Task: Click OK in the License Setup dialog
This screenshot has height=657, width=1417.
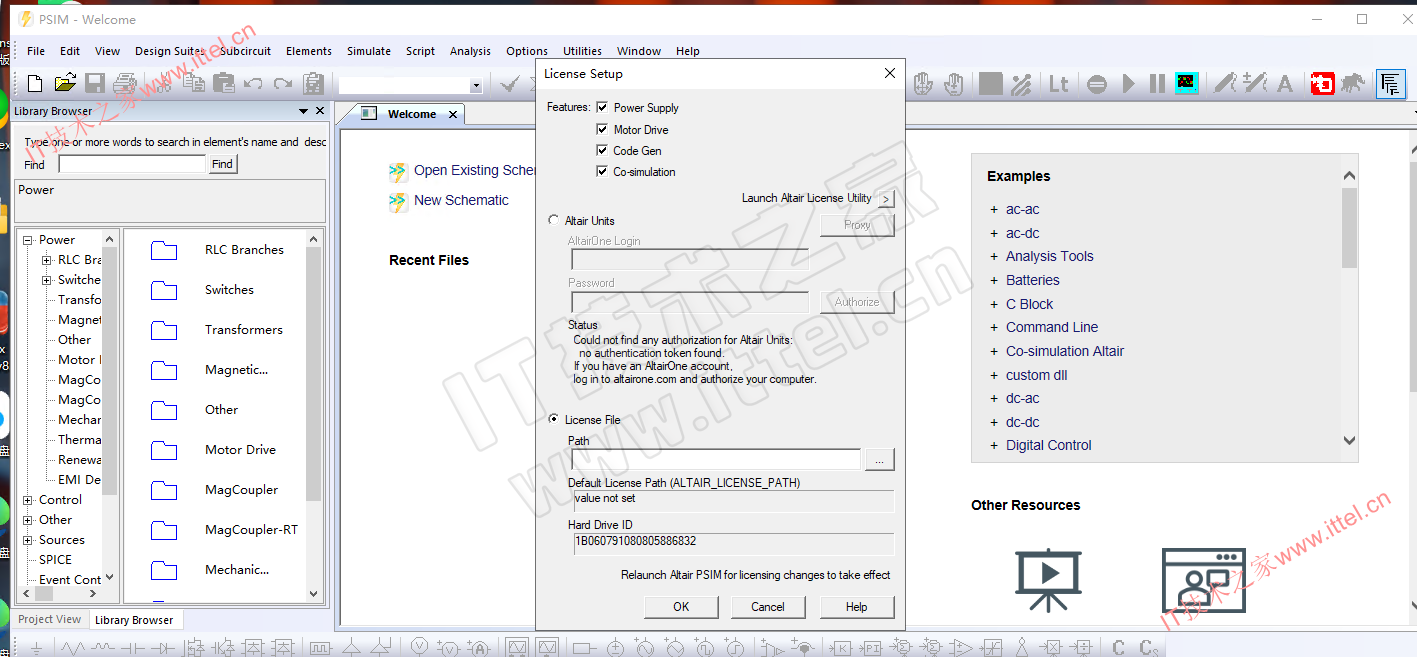Action: 681,607
